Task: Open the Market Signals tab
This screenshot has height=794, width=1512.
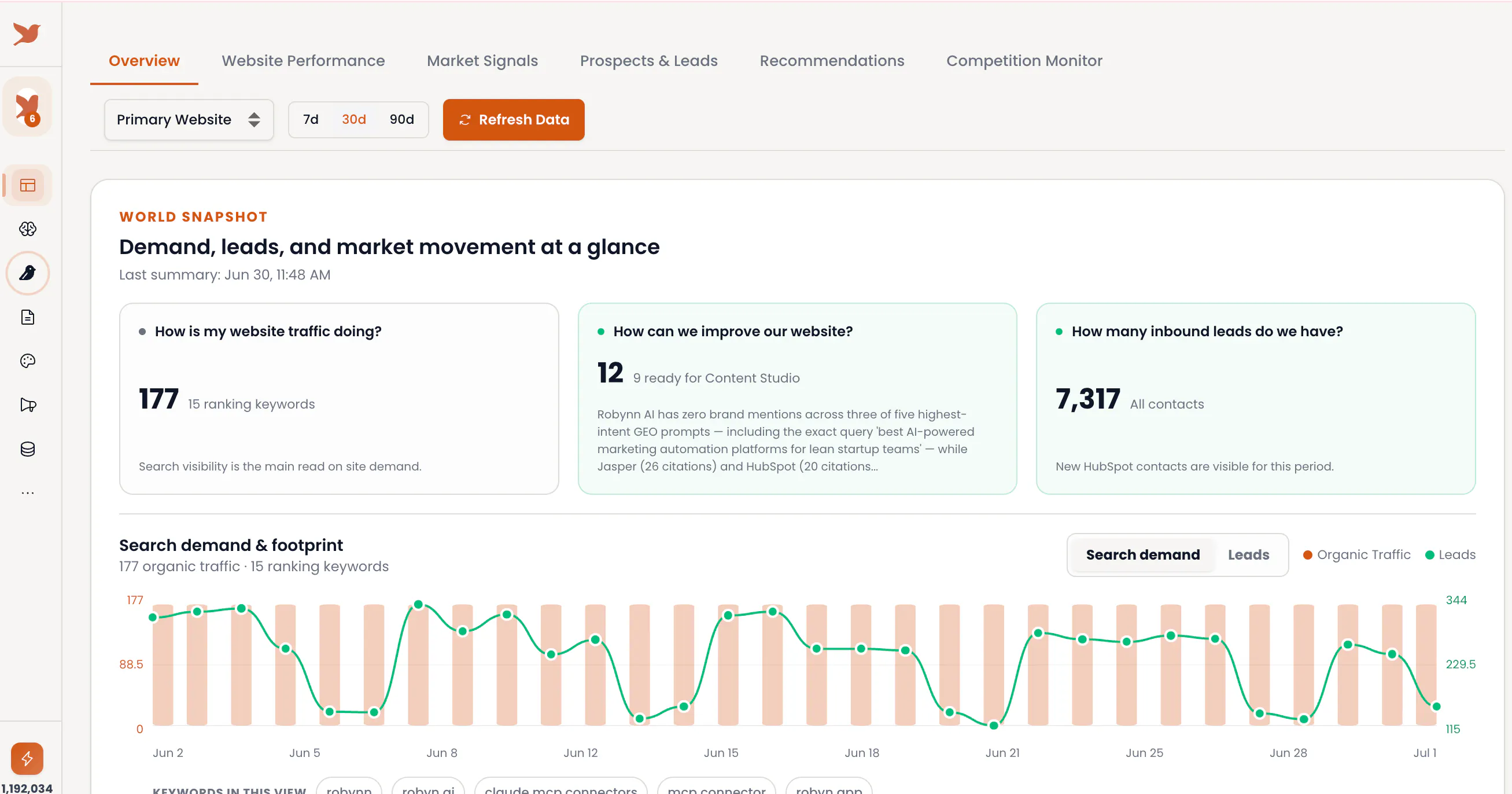Action: (x=482, y=61)
